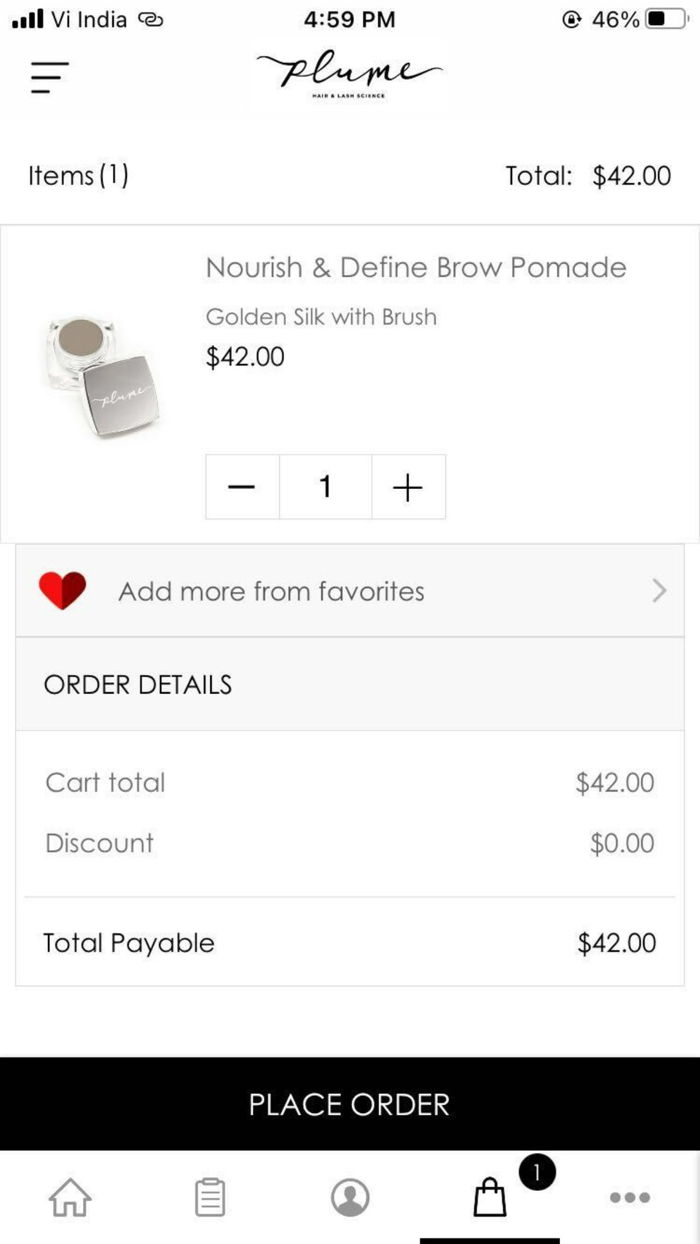The height and width of the screenshot is (1244, 700).
Task: Tap the favorites heart icon
Action: point(62,591)
